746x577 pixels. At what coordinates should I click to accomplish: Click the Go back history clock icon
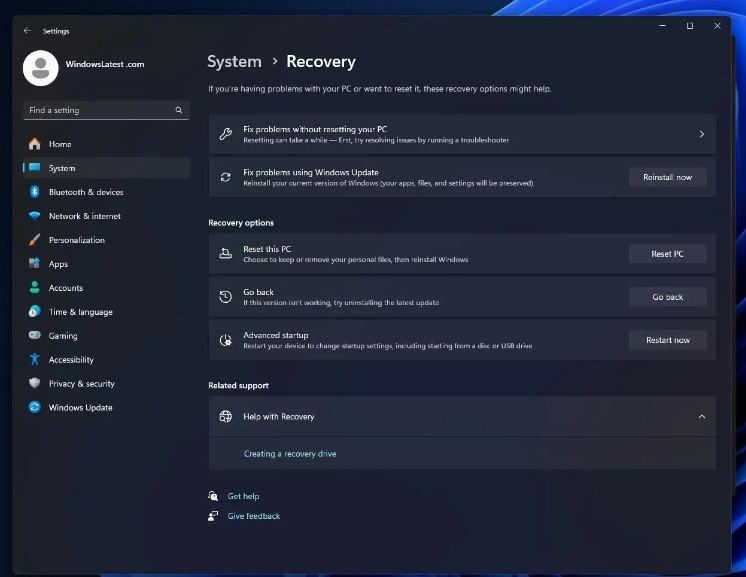pos(226,297)
